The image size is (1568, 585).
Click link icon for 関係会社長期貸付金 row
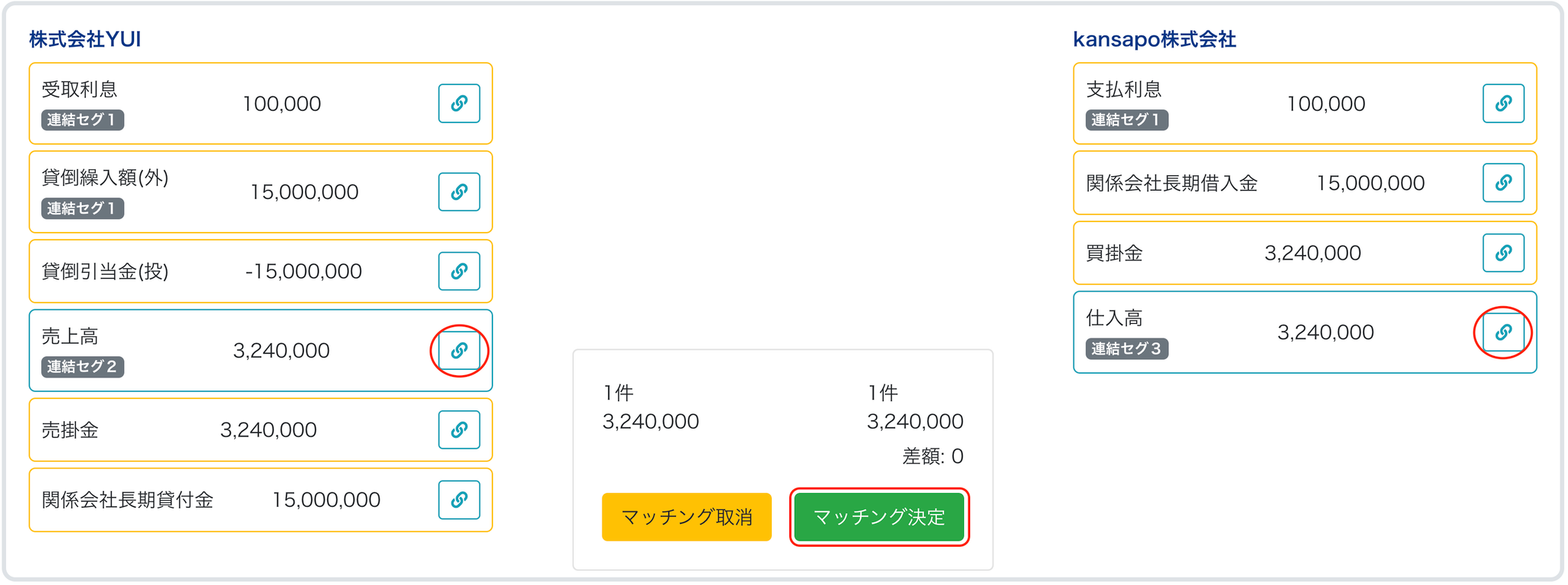[459, 500]
